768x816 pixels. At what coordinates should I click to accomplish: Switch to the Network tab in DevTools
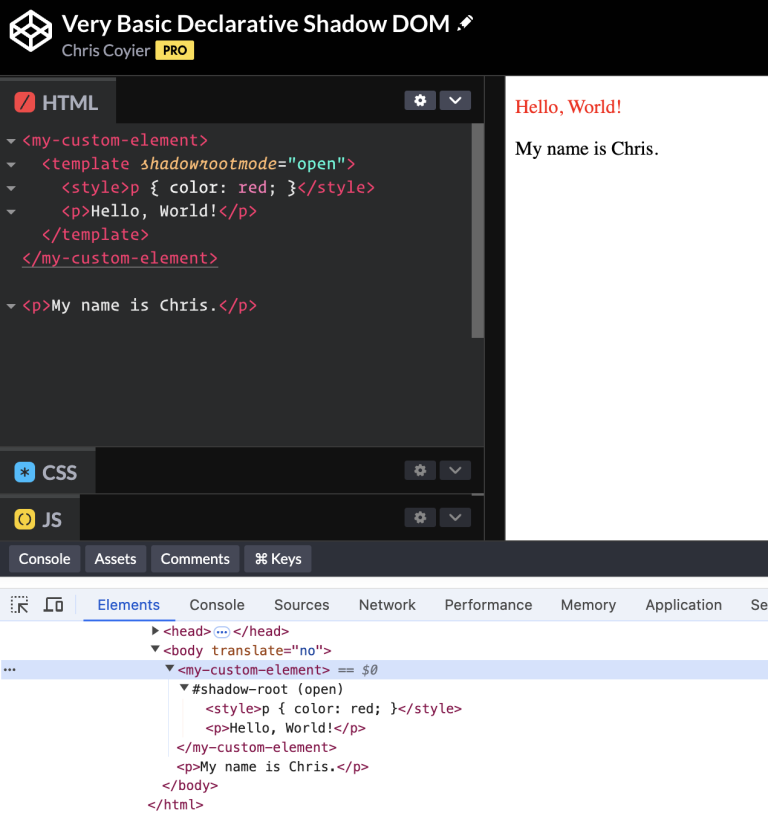click(387, 605)
